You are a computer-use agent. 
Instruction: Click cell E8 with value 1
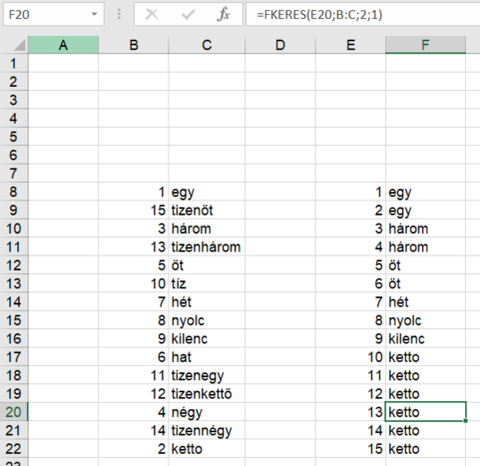350,192
